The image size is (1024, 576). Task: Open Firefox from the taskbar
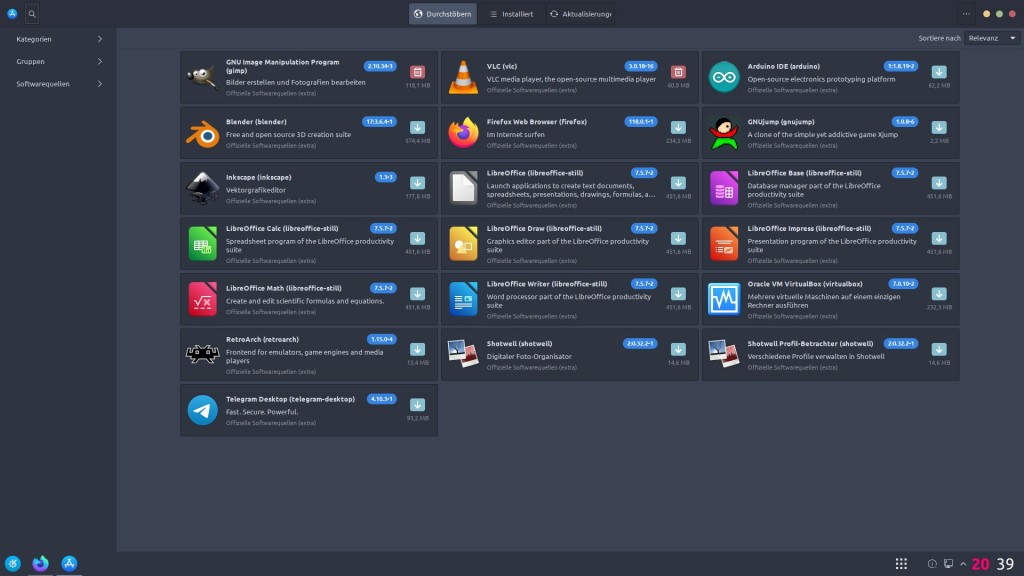point(40,564)
